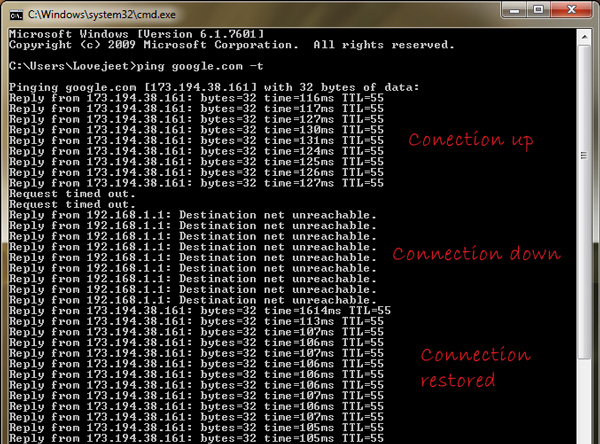
Task: Click the 'ping google.com -t' command line
Action: click(x=136, y=66)
